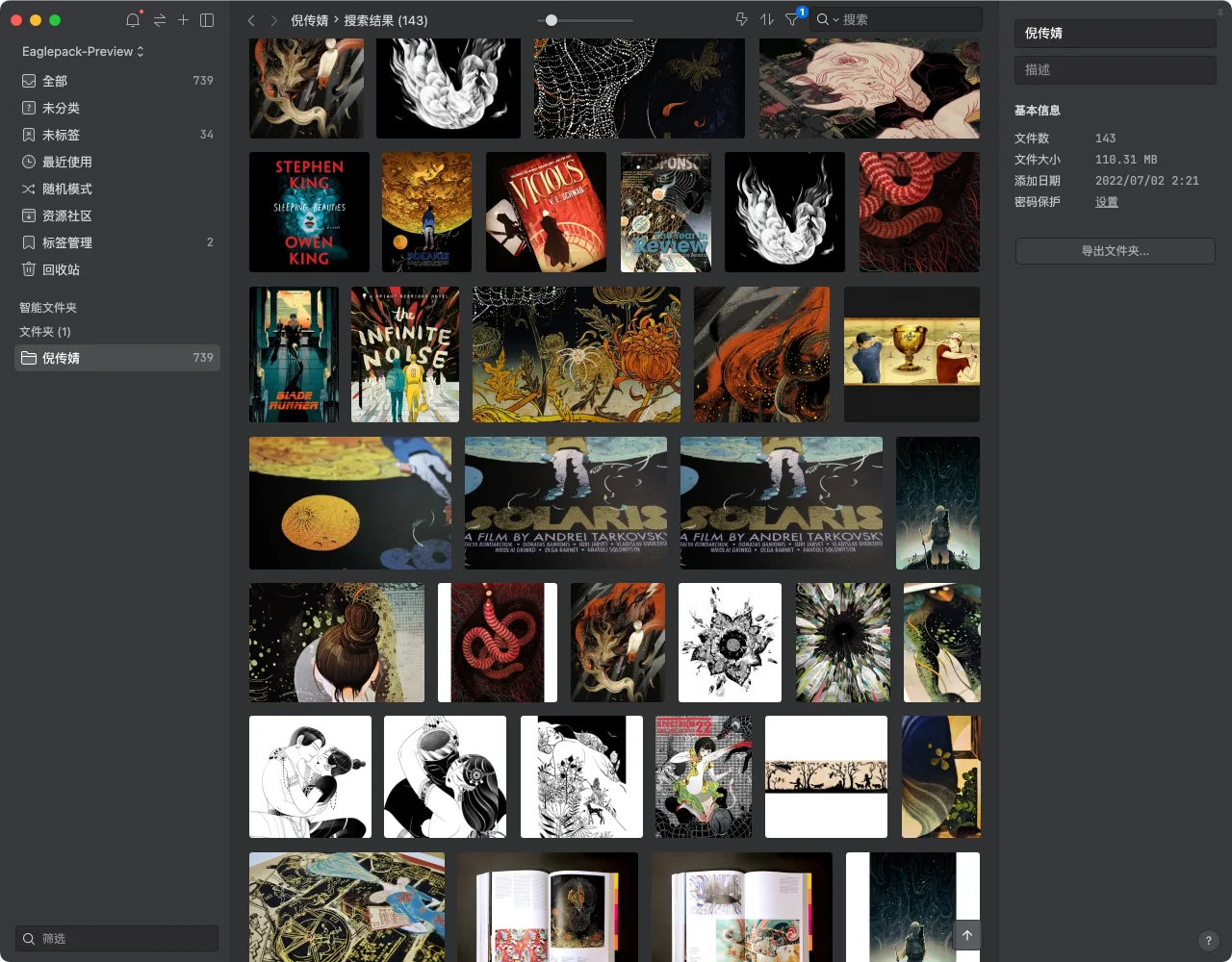
Task: Open the notifications bell
Action: [133, 19]
